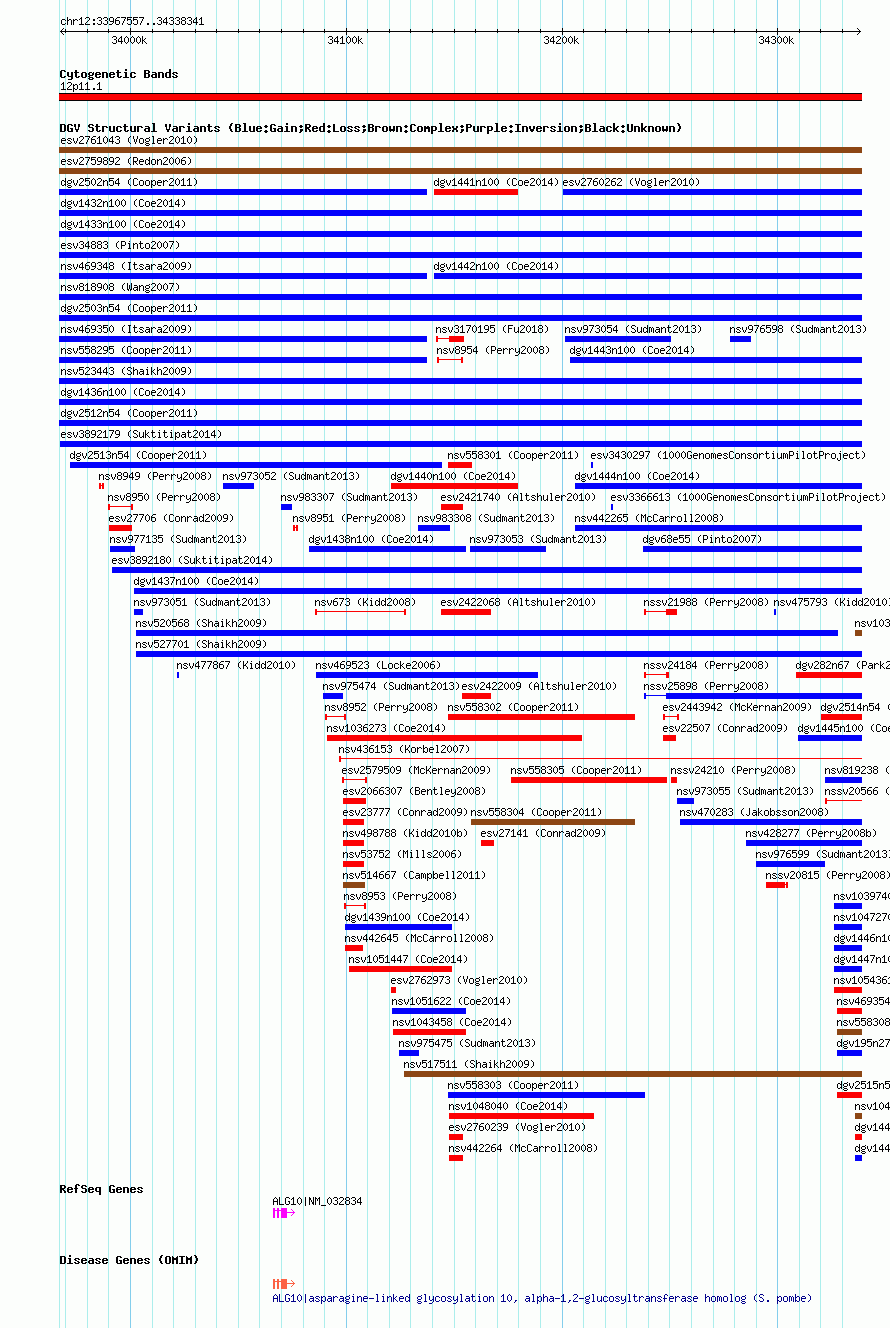
Task: Click variant nsv673 (Kidd2008)
Action: tap(365, 602)
